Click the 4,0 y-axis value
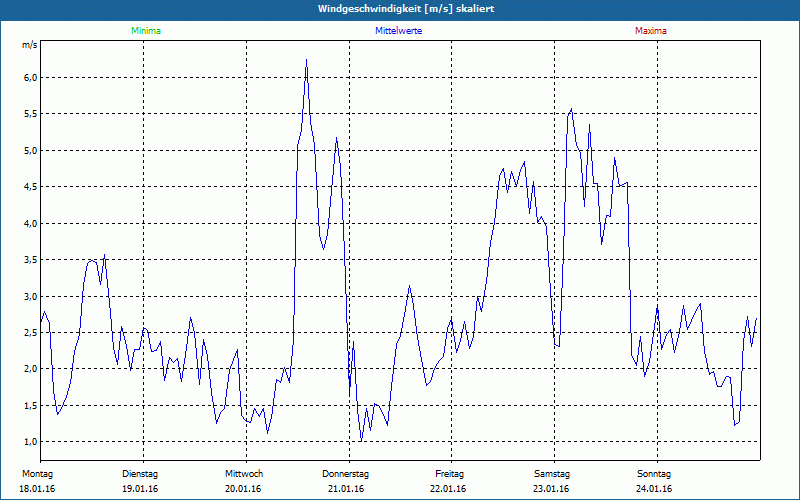Image resolution: width=800 pixels, height=500 pixels. (31, 223)
